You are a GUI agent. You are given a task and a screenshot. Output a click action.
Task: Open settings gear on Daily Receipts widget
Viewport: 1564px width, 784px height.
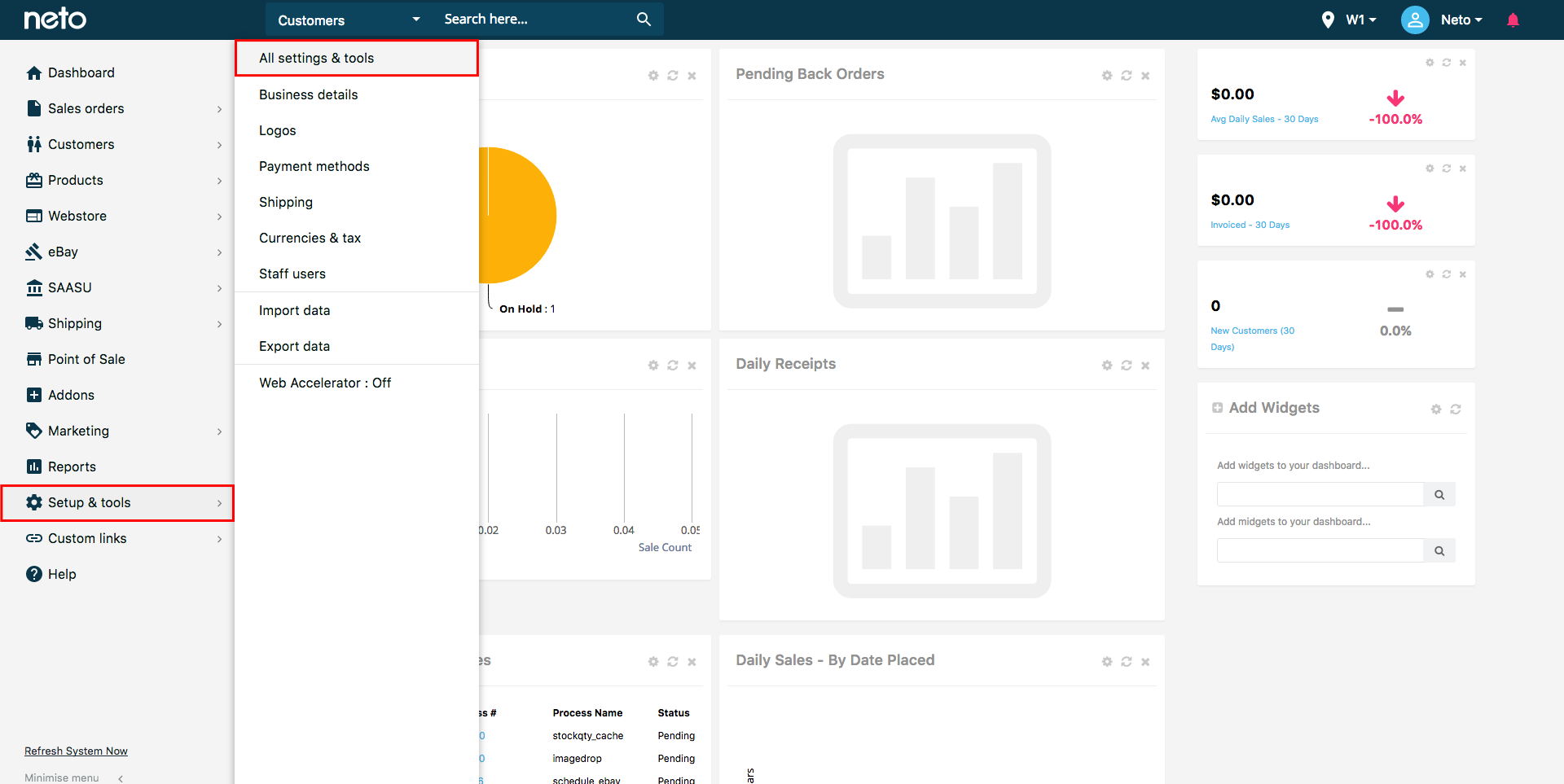[x=1107, y=366]
